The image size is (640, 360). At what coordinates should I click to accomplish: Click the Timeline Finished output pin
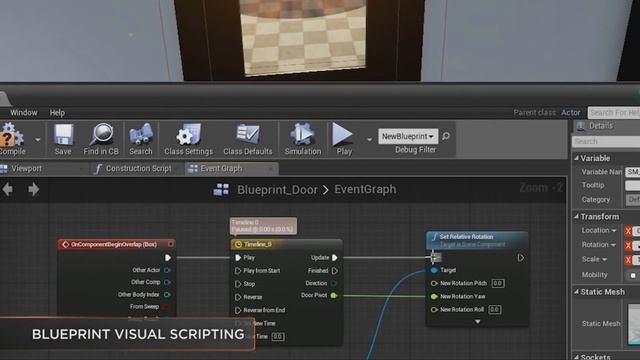pos(335,271)
